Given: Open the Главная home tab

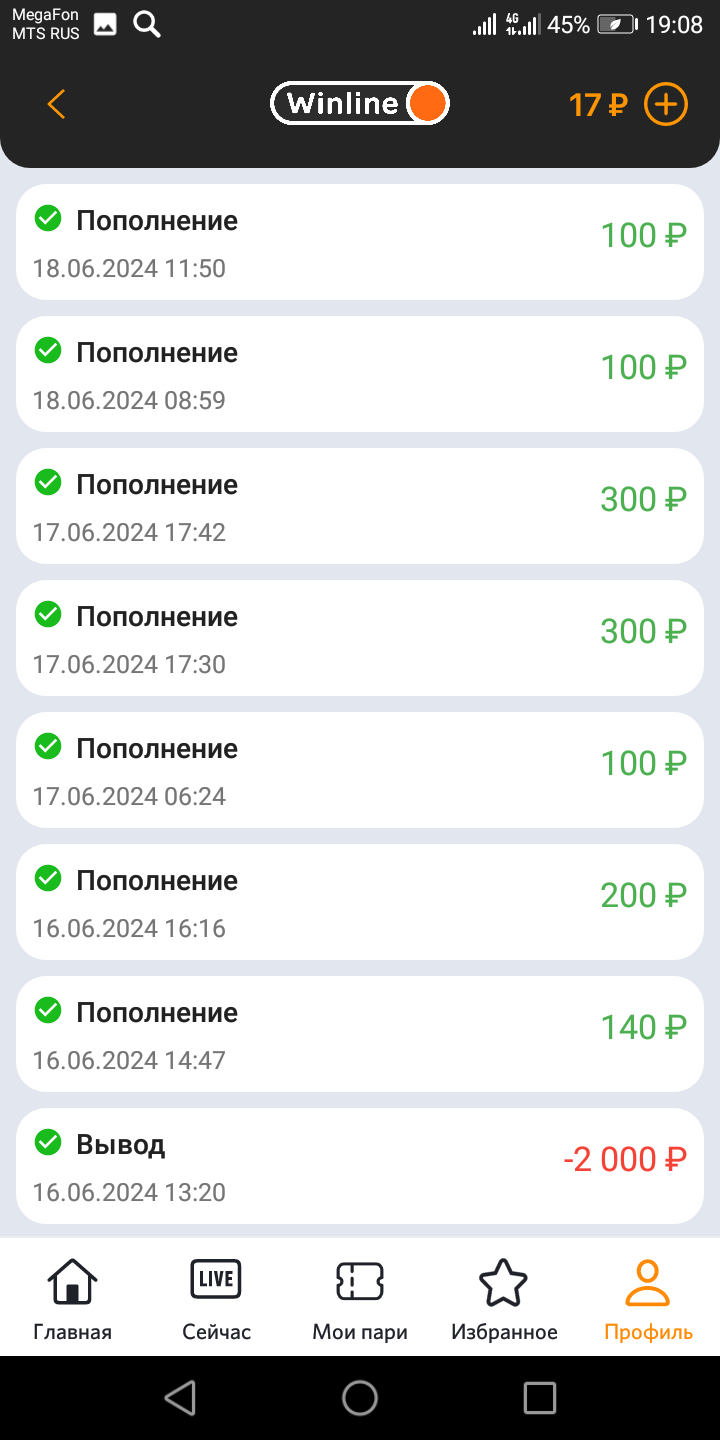Looking at the screenshot, I should click(x=72, y=1298).
